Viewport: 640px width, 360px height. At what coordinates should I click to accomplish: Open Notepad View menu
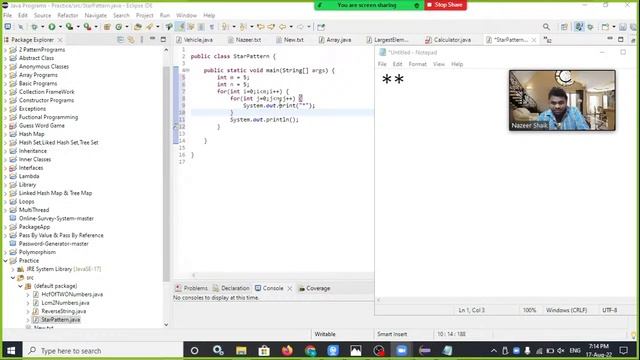439,64
